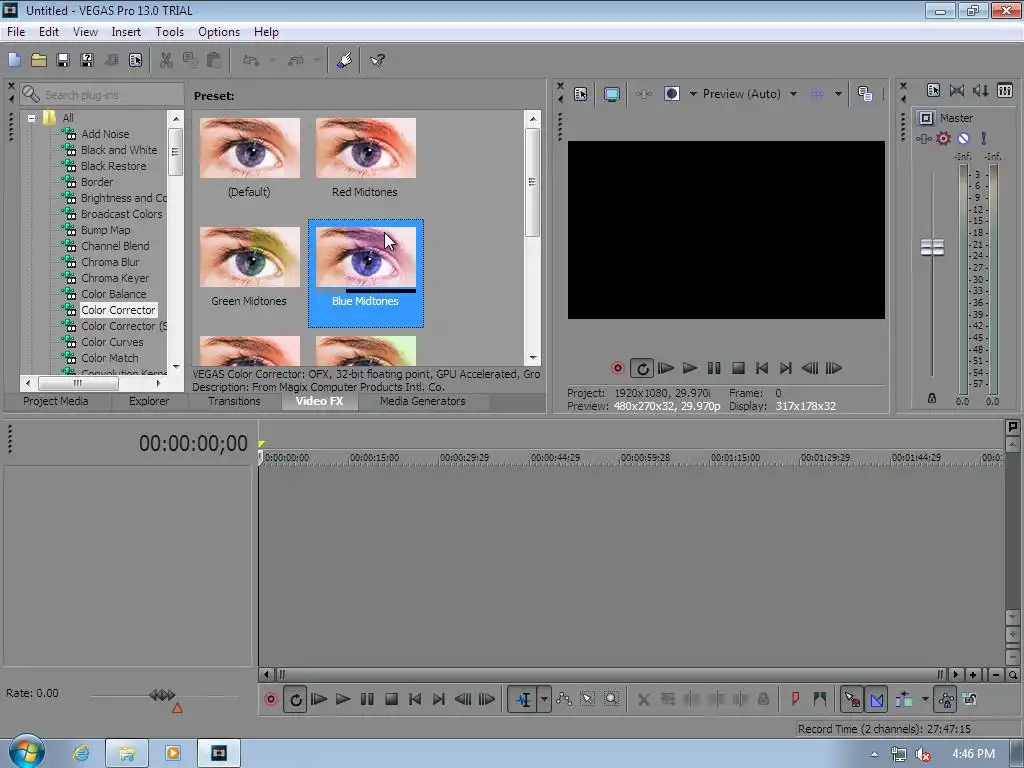Viewport: 1024px width, 768px height.
Task: Click the Paste clipboard icon
Action: tap(214, 60)
